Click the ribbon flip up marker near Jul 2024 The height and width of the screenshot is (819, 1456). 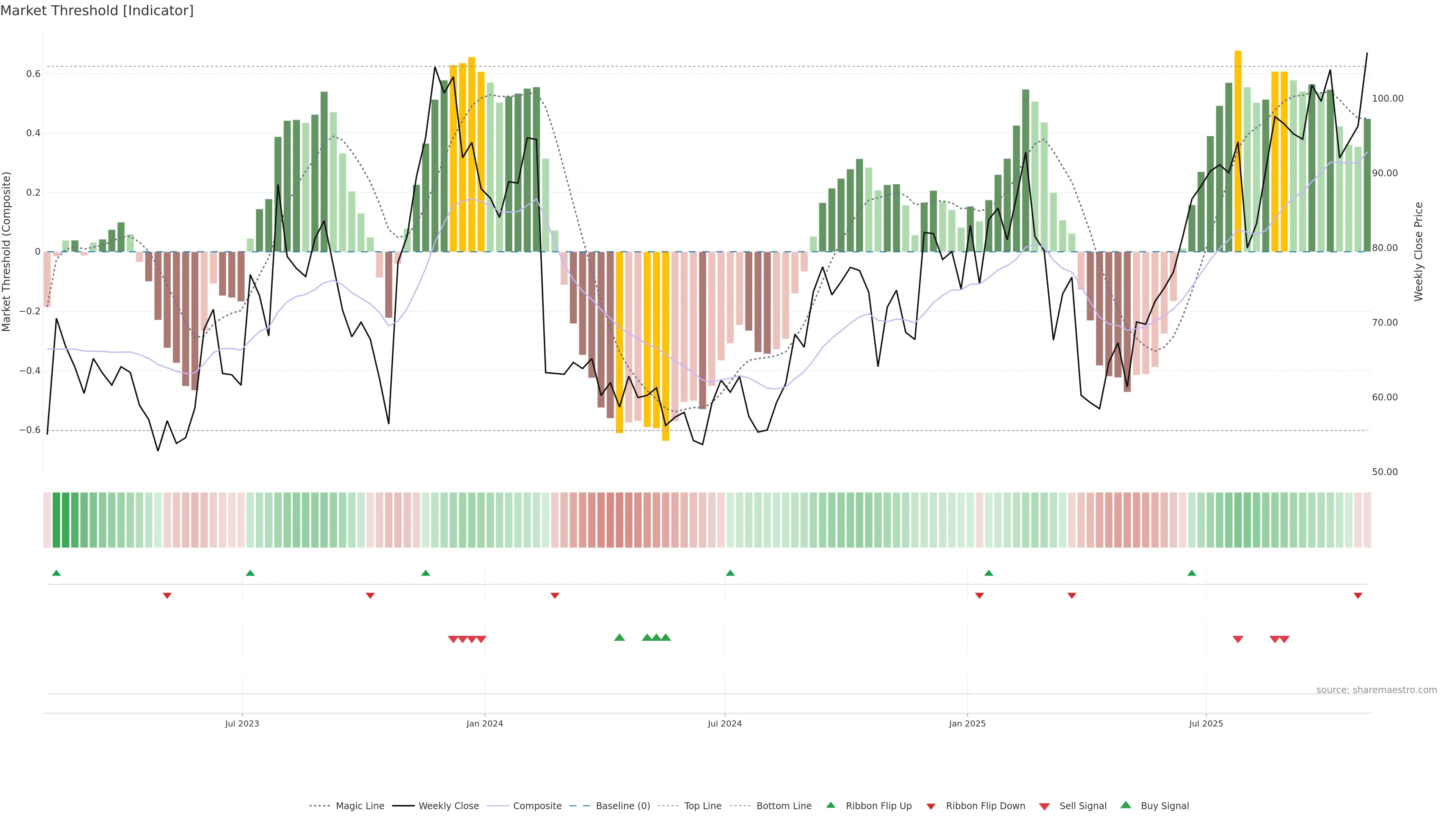tap(730, 573)
